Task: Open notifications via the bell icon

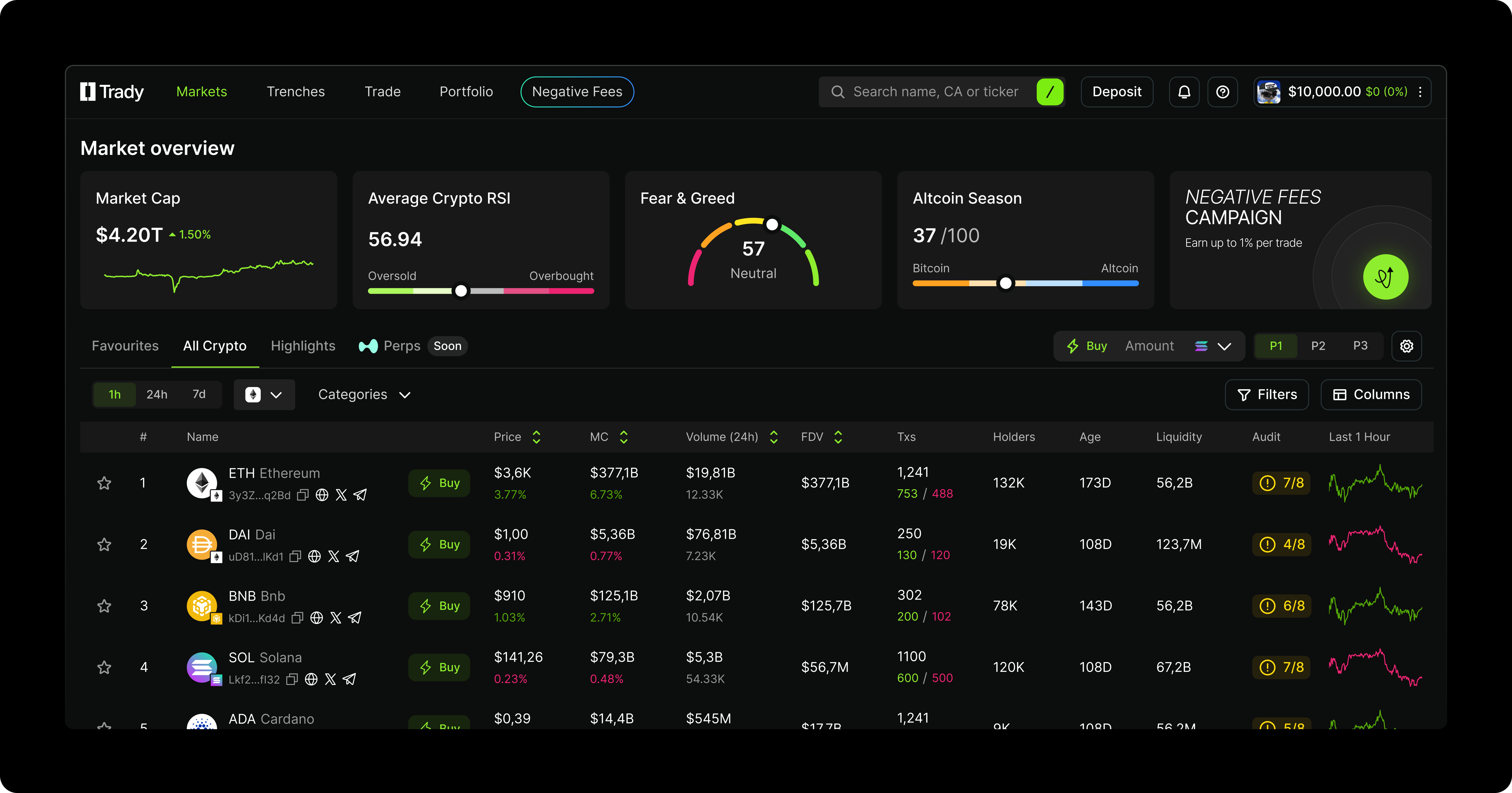Action: [x=1184, y=92]
